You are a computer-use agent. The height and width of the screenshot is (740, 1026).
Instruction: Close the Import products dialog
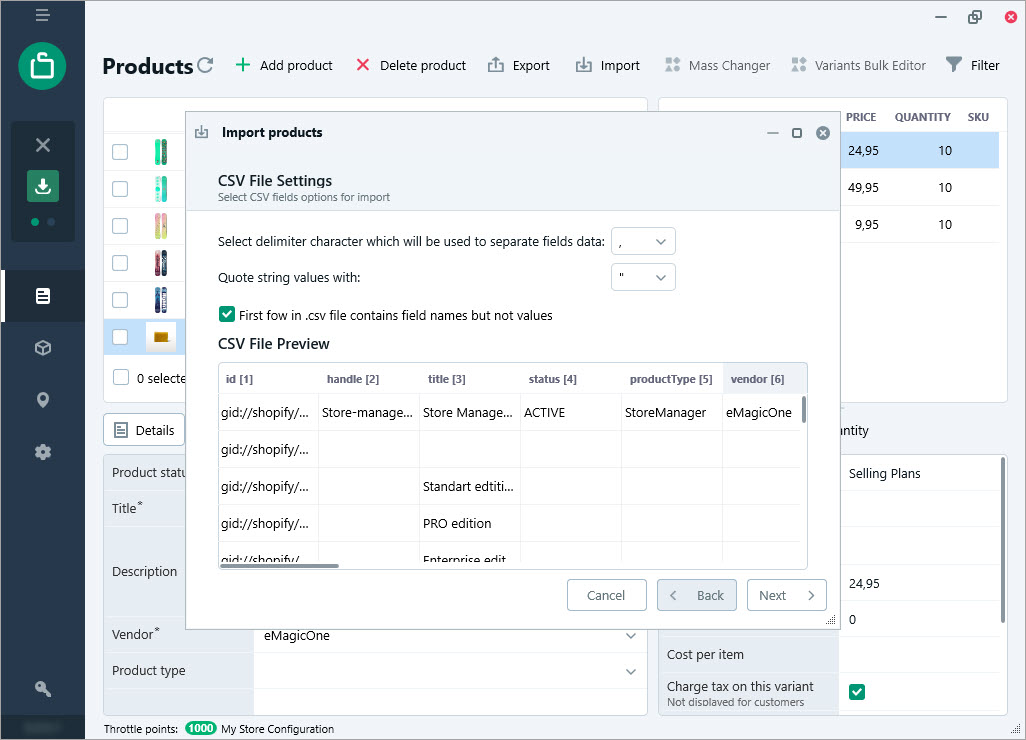823,133
